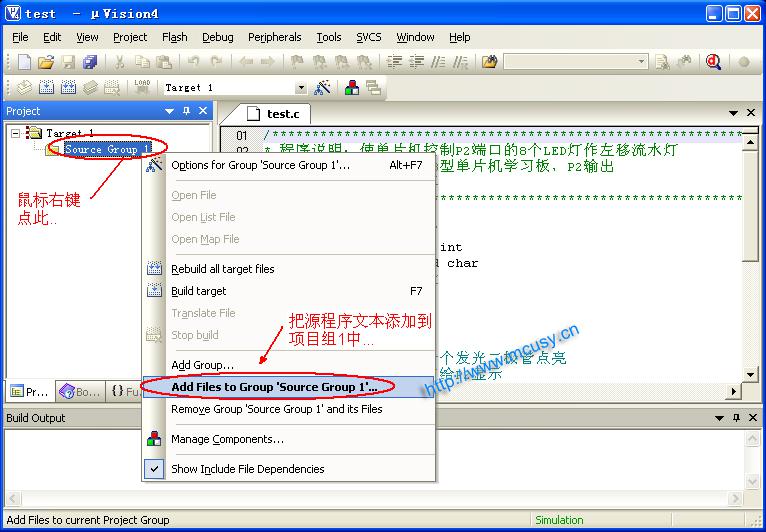This screenshot has width=766, height=532.
Task: Click the comment selection icon
Action: [x=438, y=62]
